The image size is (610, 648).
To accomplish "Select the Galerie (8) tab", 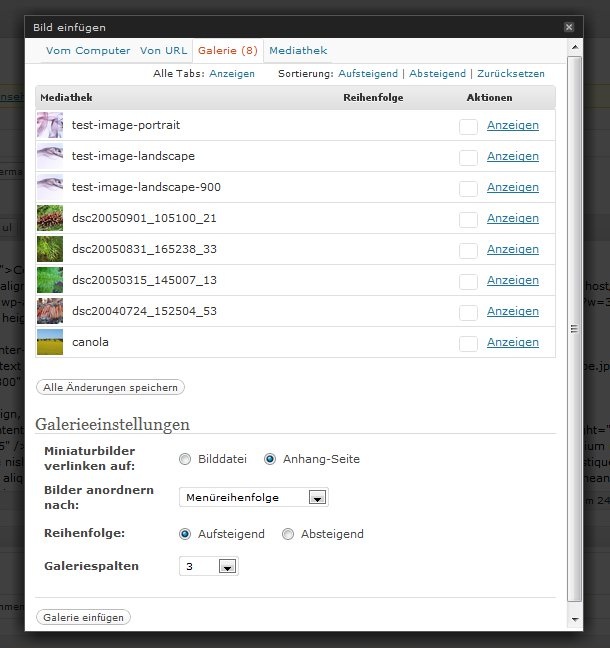I will [x=228, y=50].
